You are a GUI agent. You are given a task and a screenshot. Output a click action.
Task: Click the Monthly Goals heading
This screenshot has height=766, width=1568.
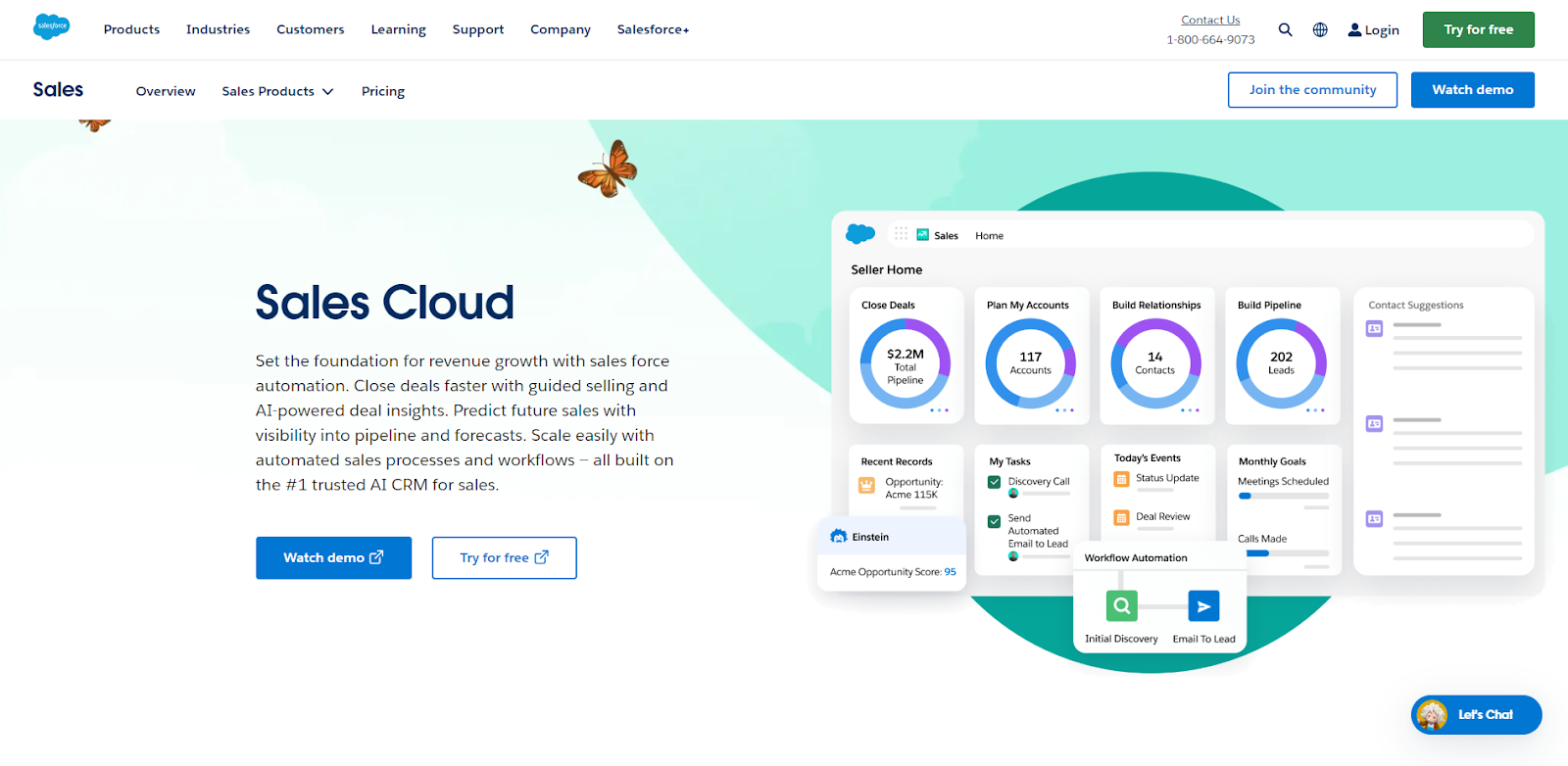click(x=1272, y=461)
